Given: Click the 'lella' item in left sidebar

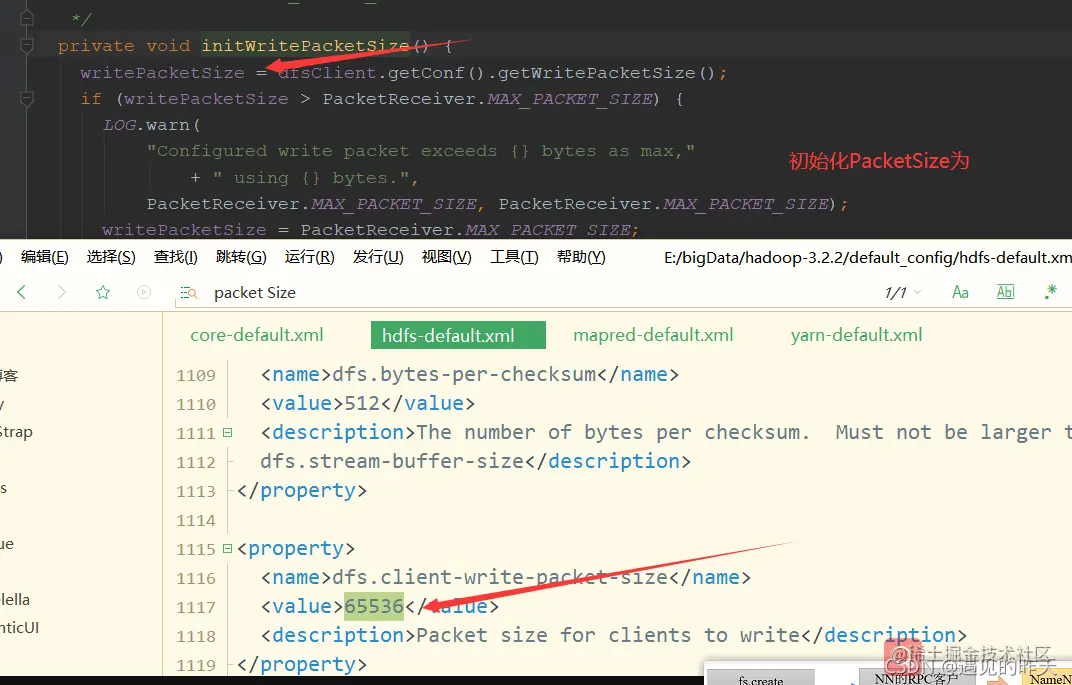Looking at the screenshot, I should (15, 600).
